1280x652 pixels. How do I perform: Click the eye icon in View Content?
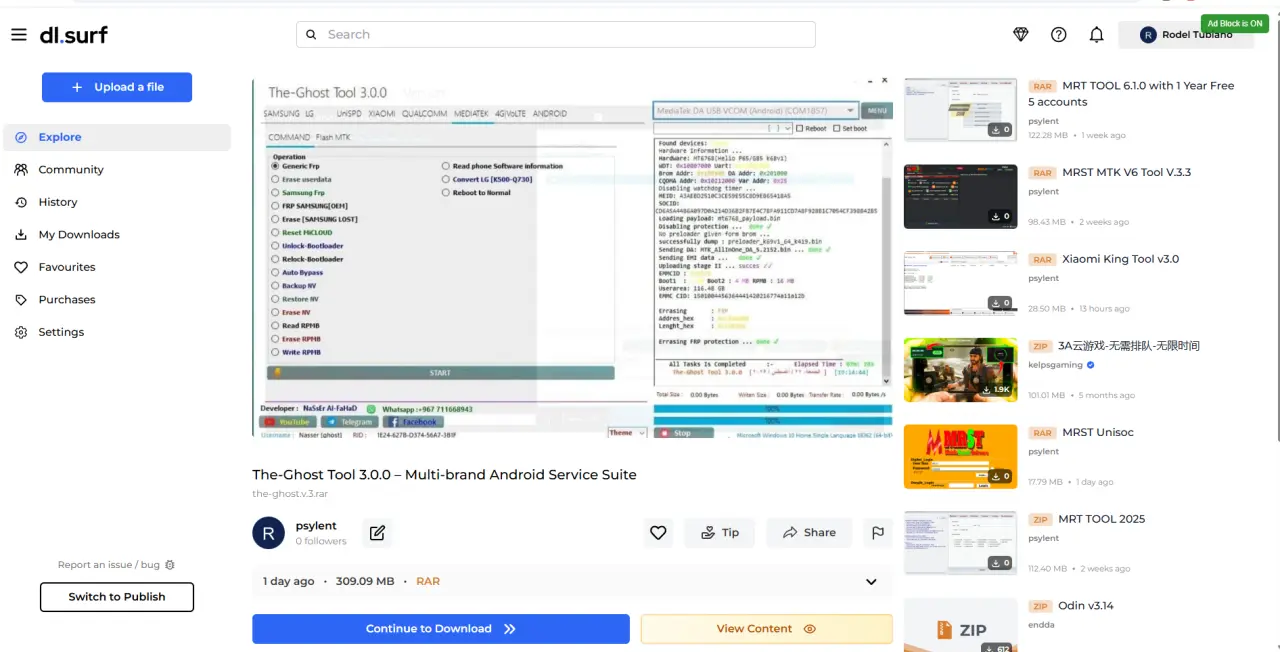pyautogui.click(x=810, y=629)
